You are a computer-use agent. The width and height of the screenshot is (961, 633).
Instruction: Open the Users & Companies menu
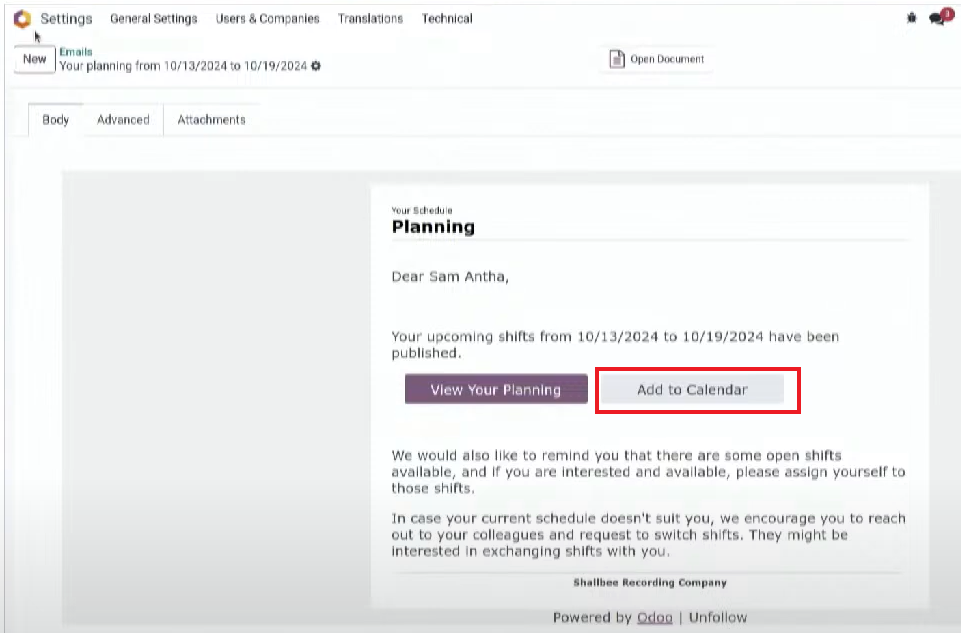(267, 18)
